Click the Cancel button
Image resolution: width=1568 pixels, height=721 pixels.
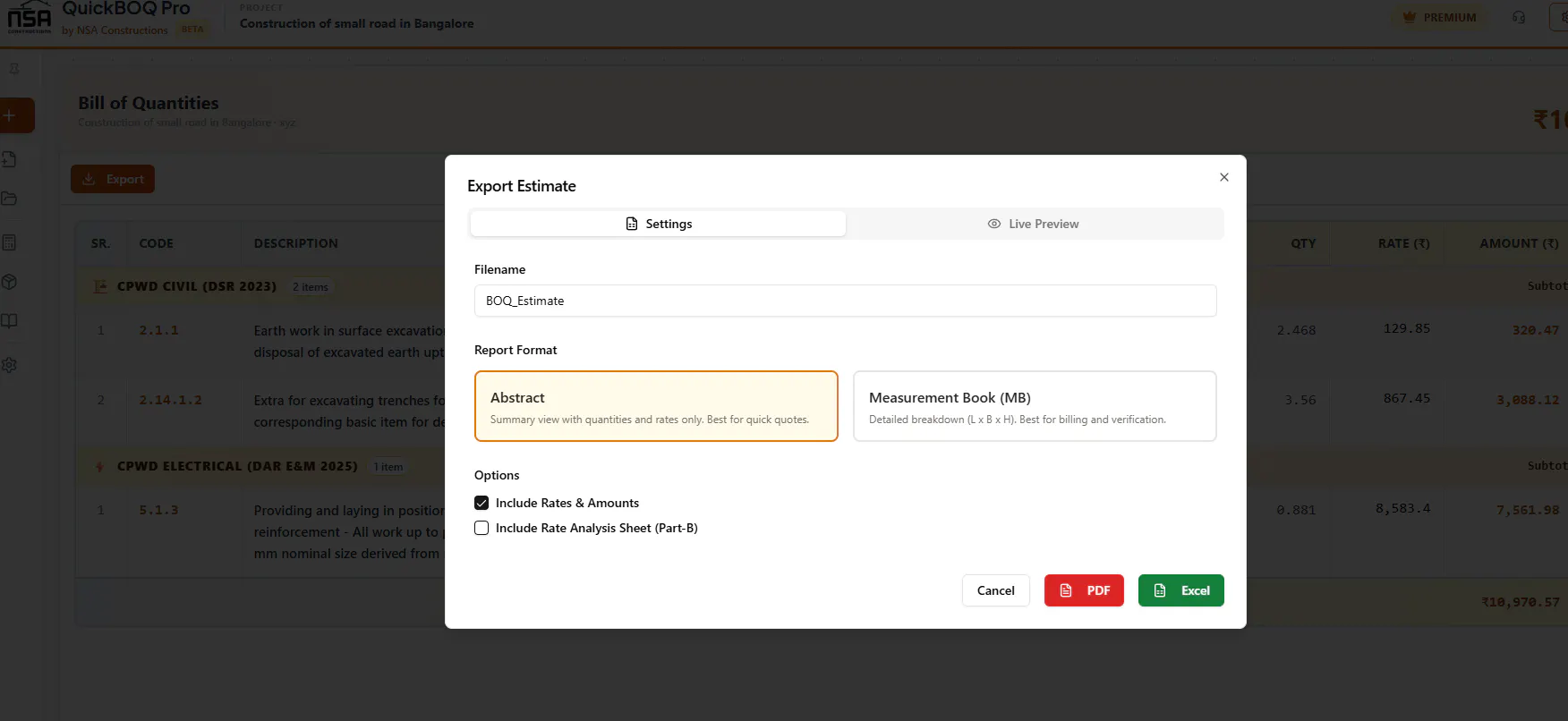(996, 590)
